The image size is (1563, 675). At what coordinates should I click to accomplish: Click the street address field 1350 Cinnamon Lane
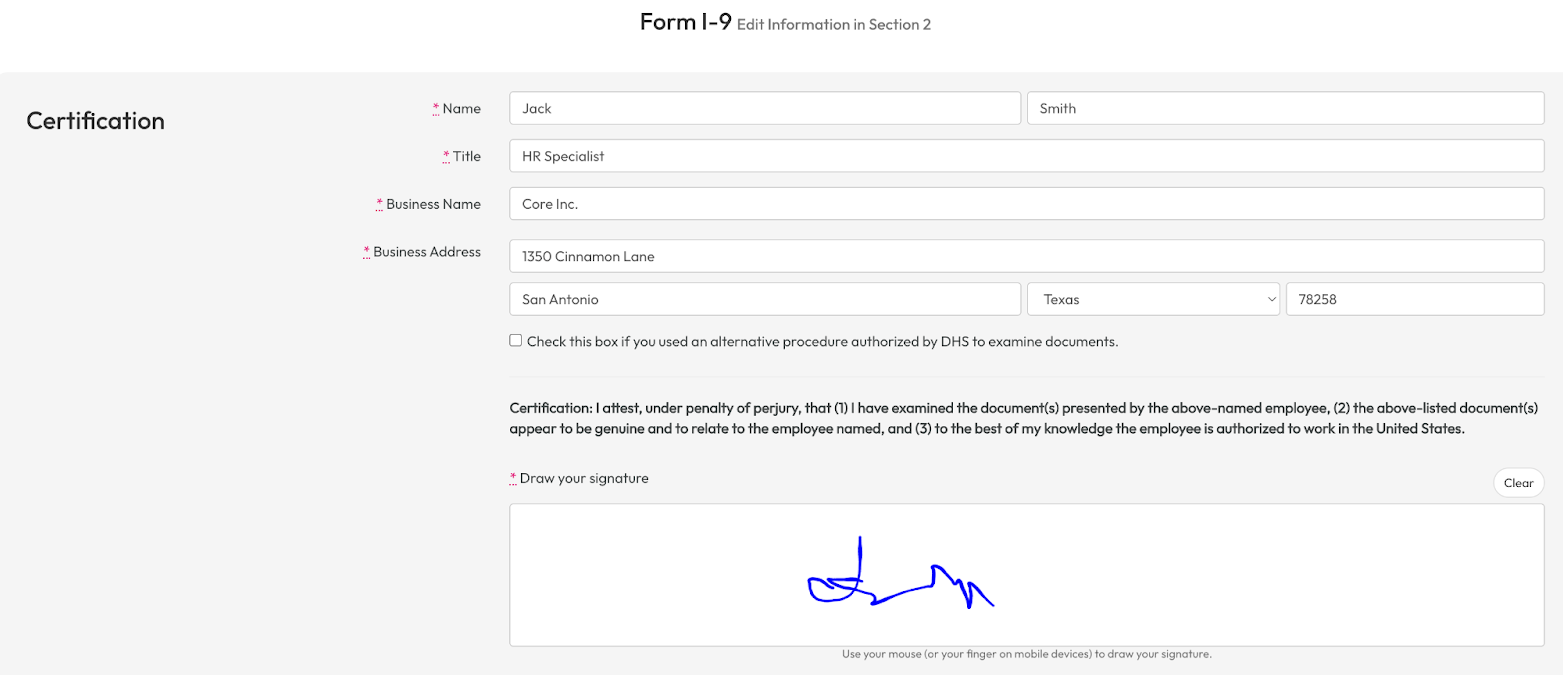(1026, 256)
